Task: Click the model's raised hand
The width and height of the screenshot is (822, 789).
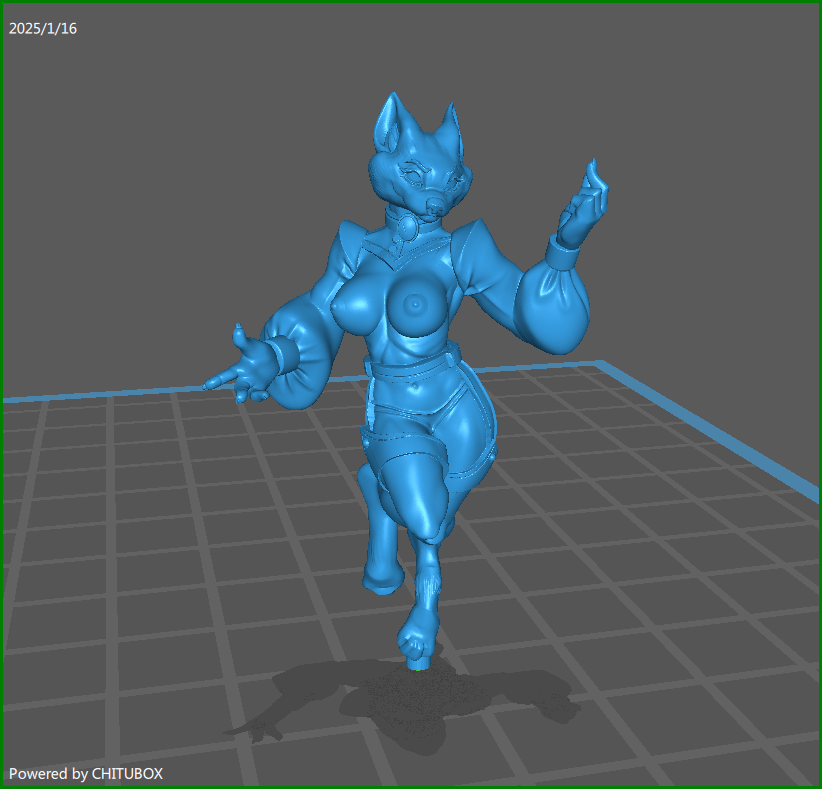Action: tap(587, 205)
